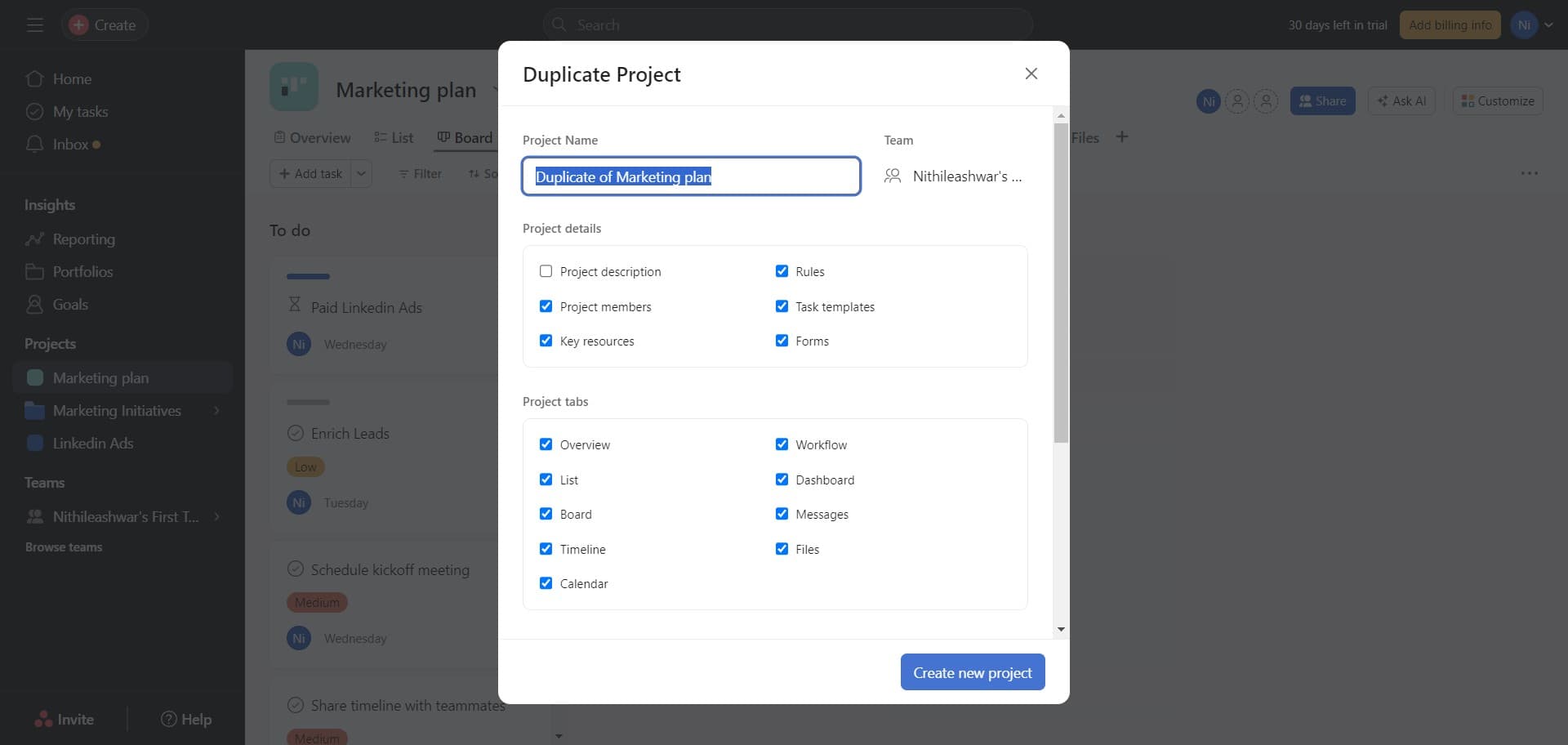Switch to the List tab
The width and height of the screenshot is (1568, 745).
click(400, 137)
